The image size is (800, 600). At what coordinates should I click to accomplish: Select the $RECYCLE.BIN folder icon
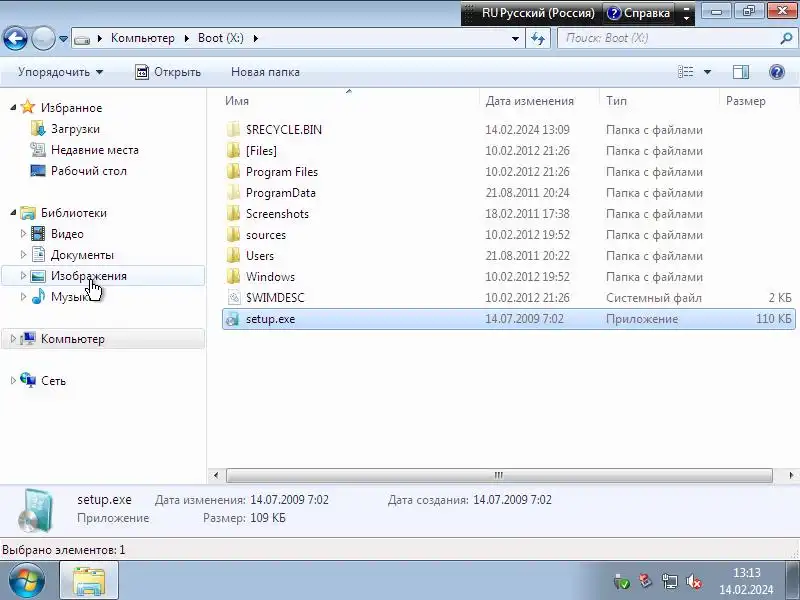tap(233, 129)
